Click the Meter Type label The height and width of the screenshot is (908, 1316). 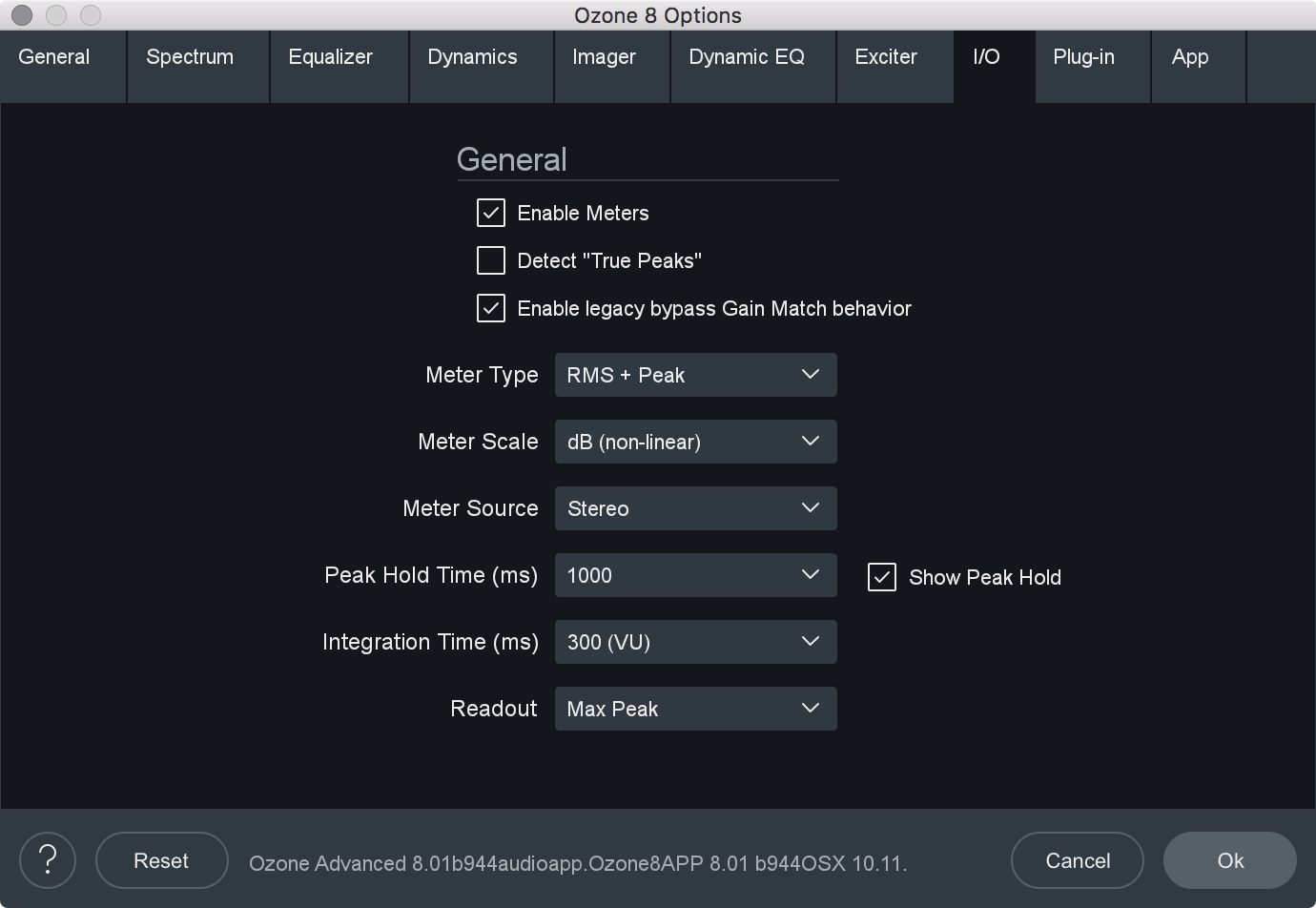[482, 375]
